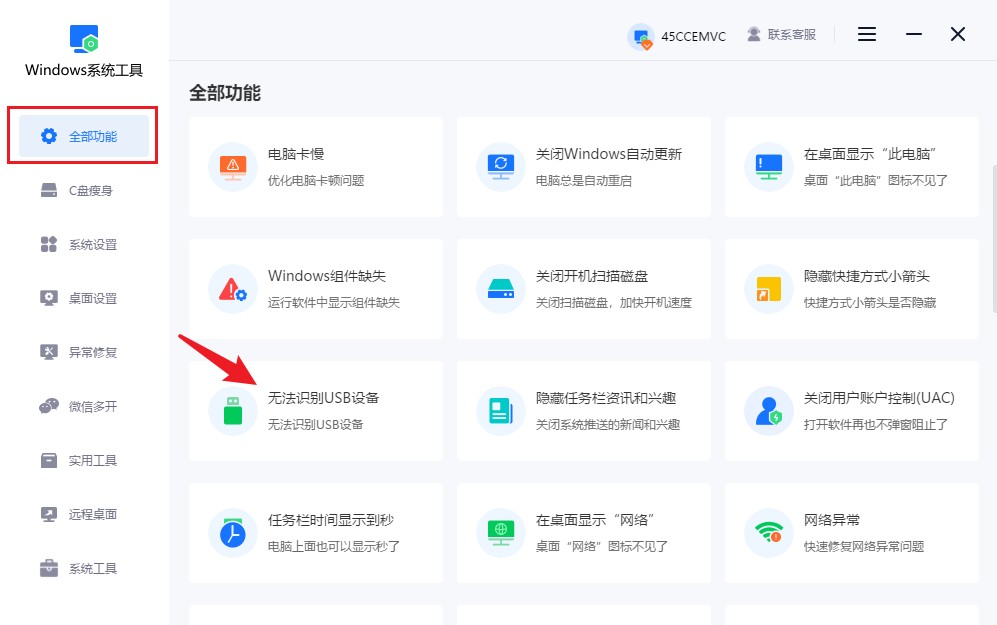Enable 关闭开机扫描磁盘 to speed up boot
Image resolution: width=997 pixels, height=625 pixels.
(584, 288)
